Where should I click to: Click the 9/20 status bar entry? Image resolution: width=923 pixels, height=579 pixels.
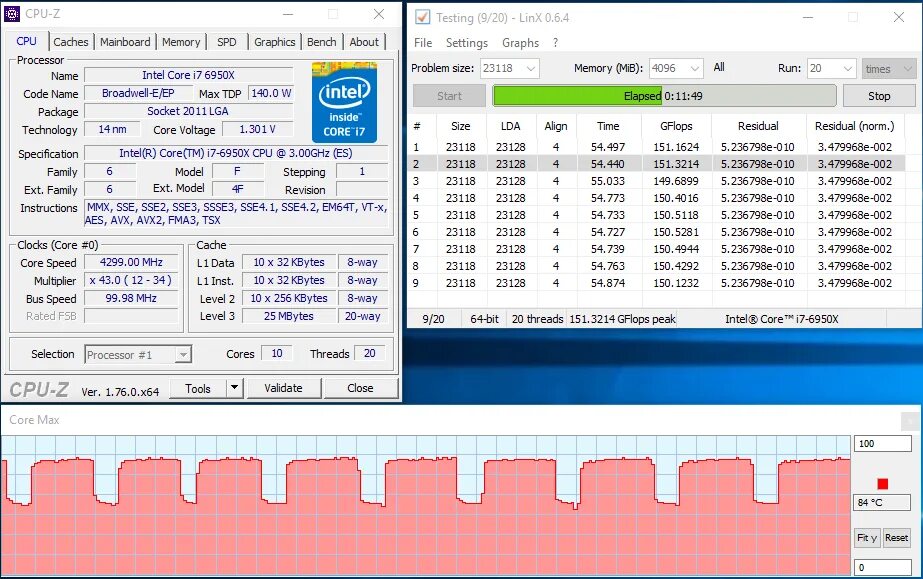pos(433,320)
